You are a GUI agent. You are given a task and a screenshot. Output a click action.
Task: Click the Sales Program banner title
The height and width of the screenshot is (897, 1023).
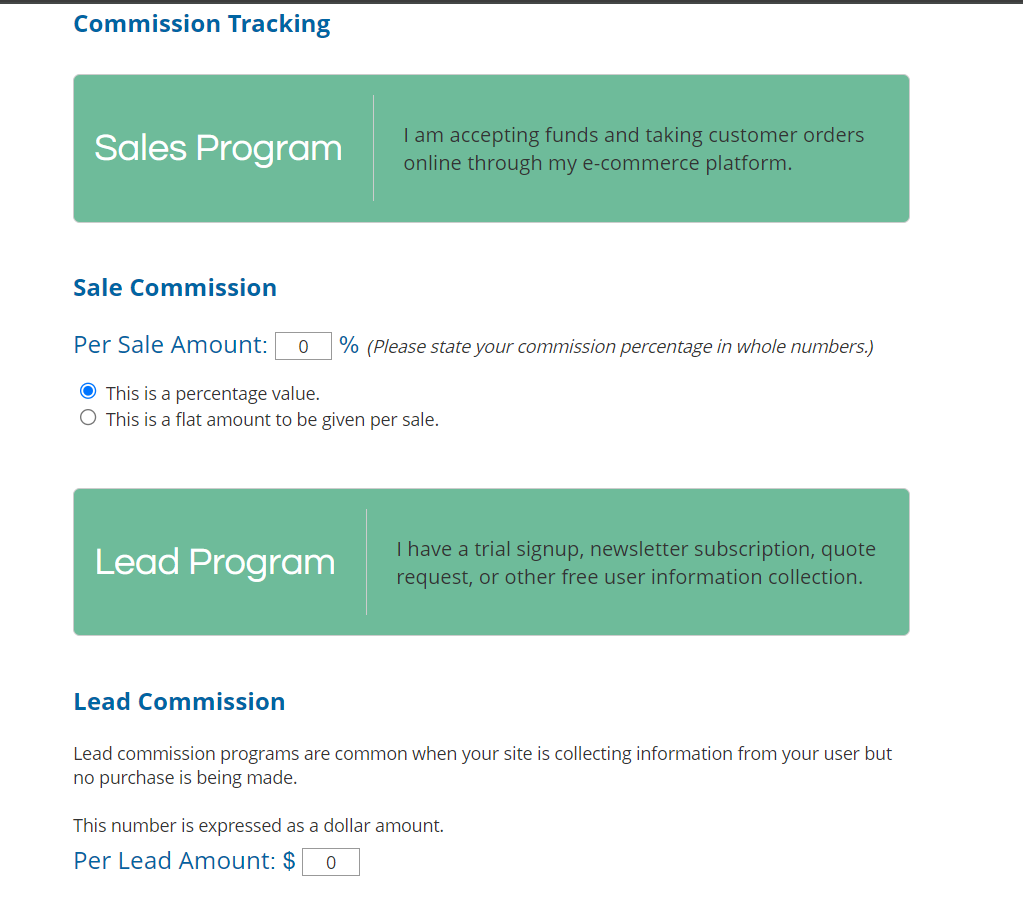coord(218,148)
